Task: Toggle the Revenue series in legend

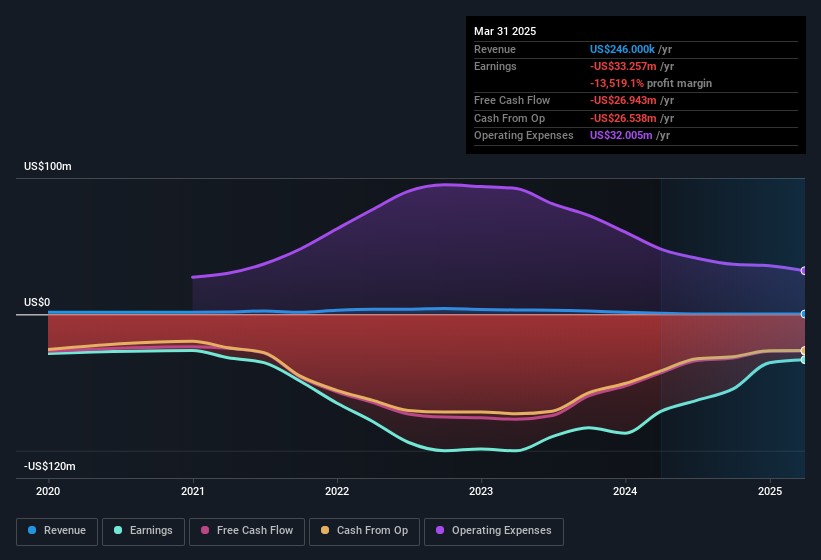Action: [x=57, y=531]
